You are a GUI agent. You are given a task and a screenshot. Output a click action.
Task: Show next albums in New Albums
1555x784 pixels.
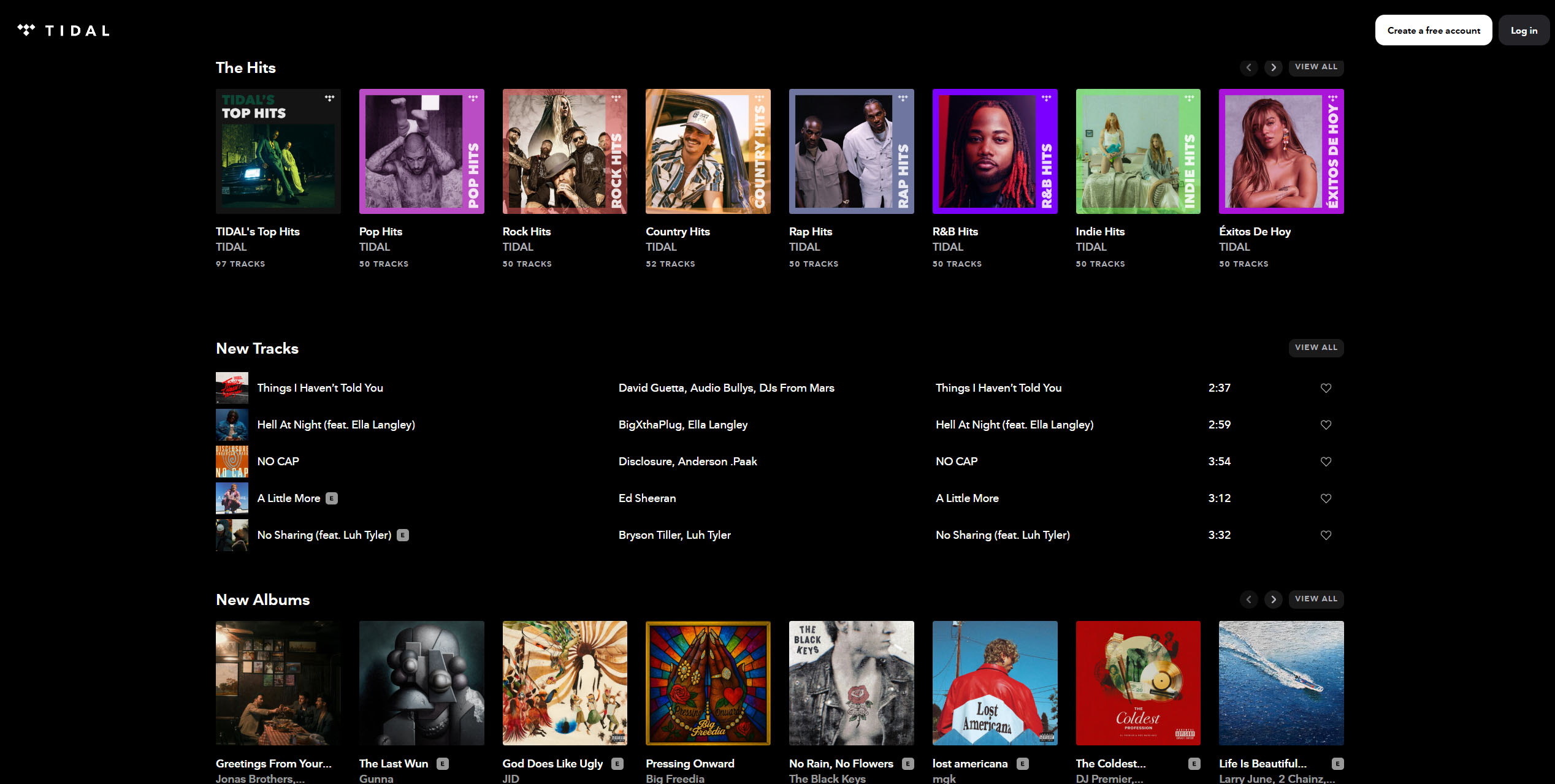coord(1273,599)
